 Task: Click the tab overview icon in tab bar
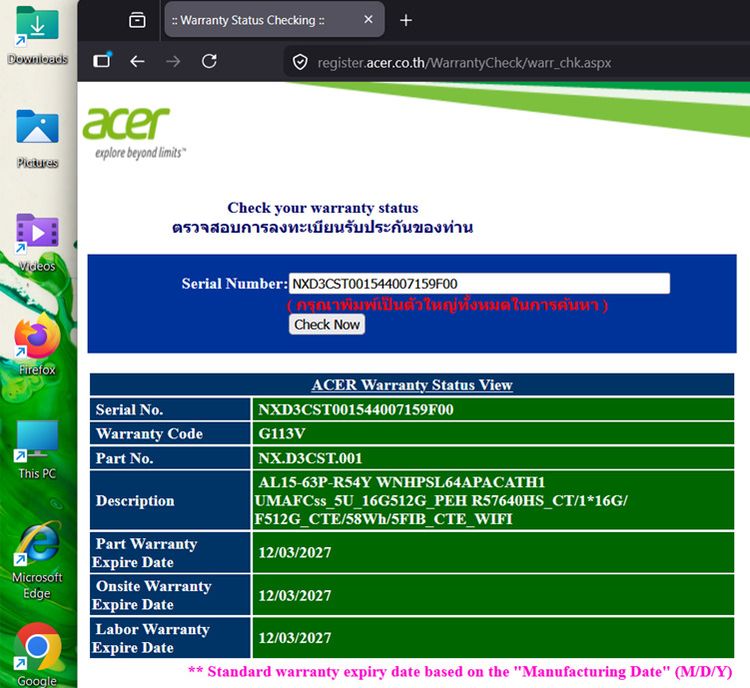[137, 20]
